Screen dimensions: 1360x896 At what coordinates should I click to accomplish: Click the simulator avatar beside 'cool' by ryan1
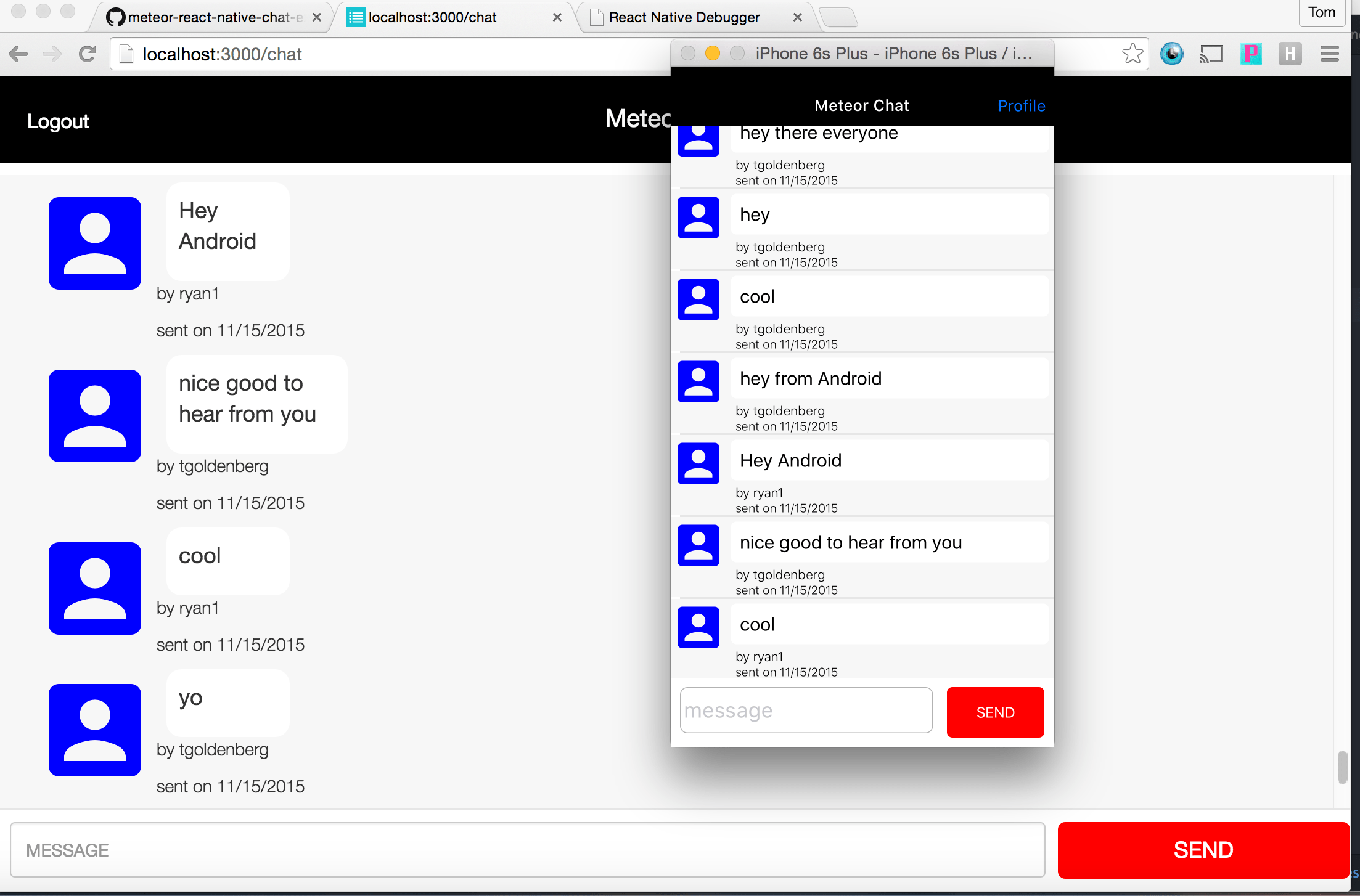698,627
